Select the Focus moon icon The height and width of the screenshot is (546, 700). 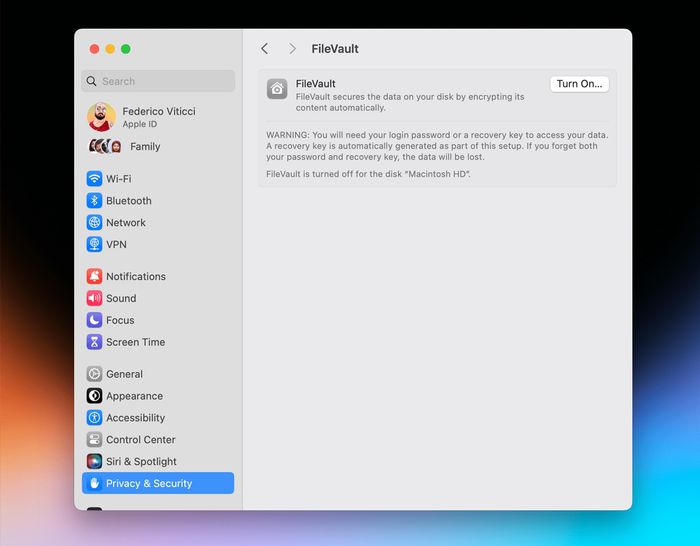(94, 321)
